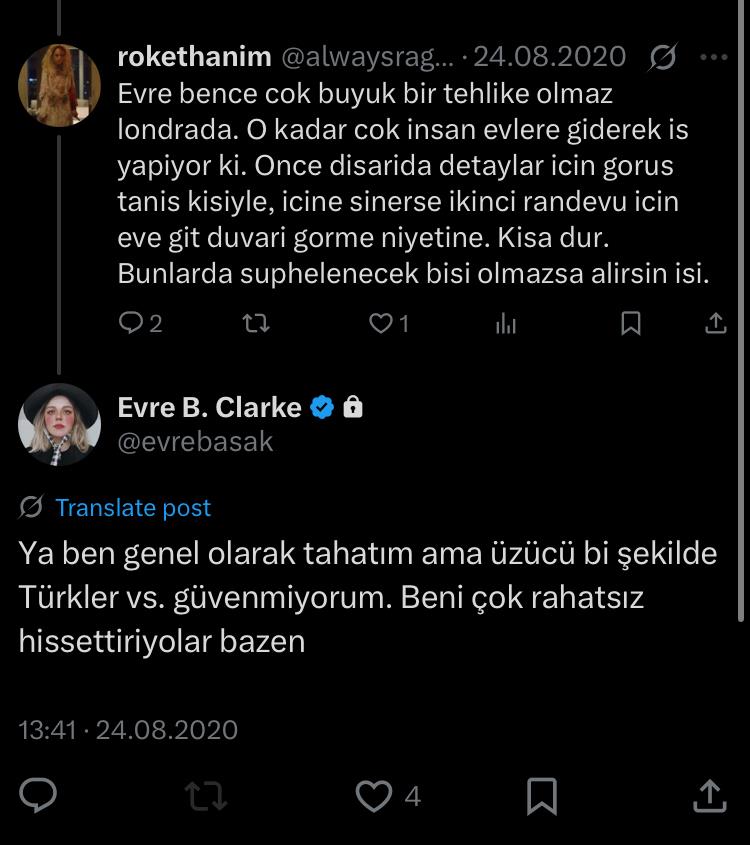Reply to Evre B. Clarke's post

pyautogui.click(x=38, y=795)
